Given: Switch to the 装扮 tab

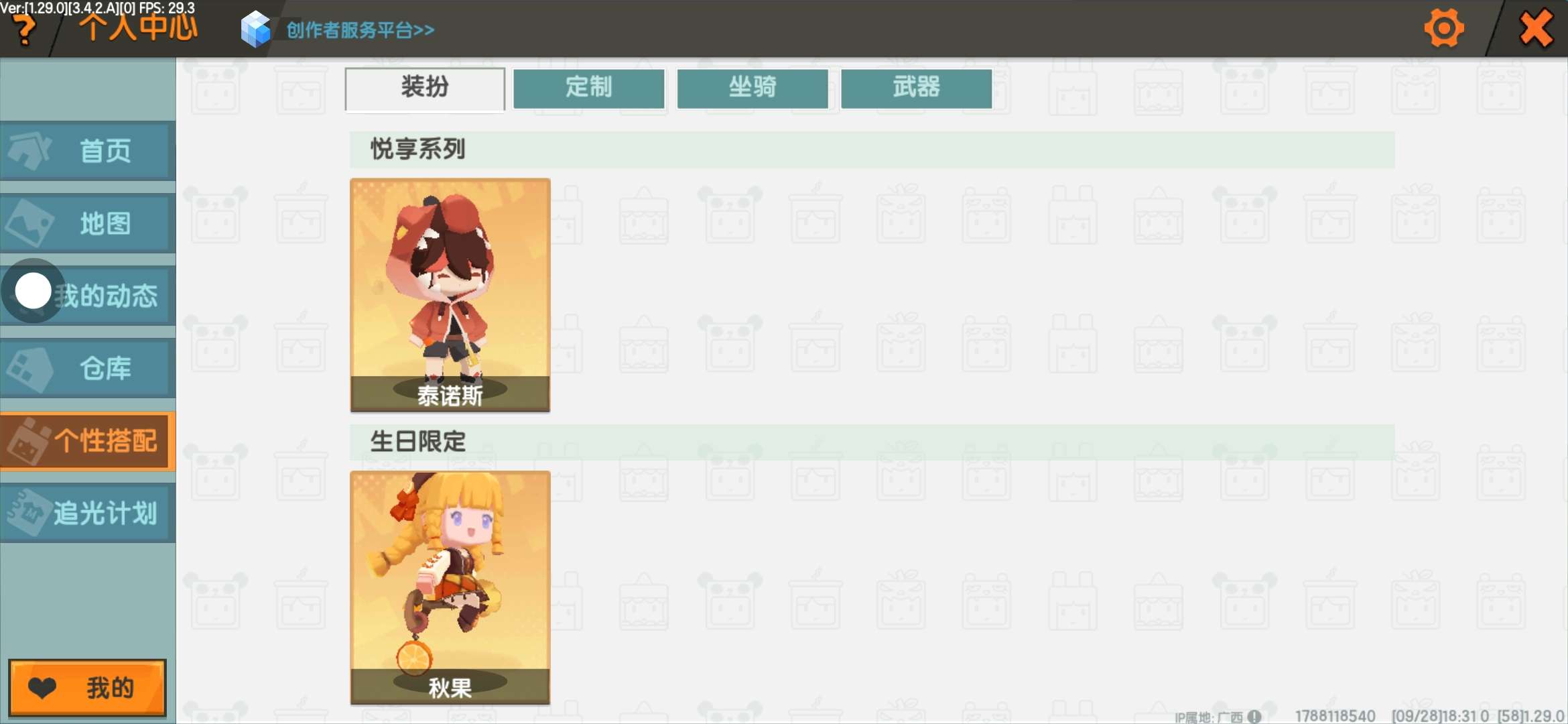Looking at the screenshot, I should [425, 88].
